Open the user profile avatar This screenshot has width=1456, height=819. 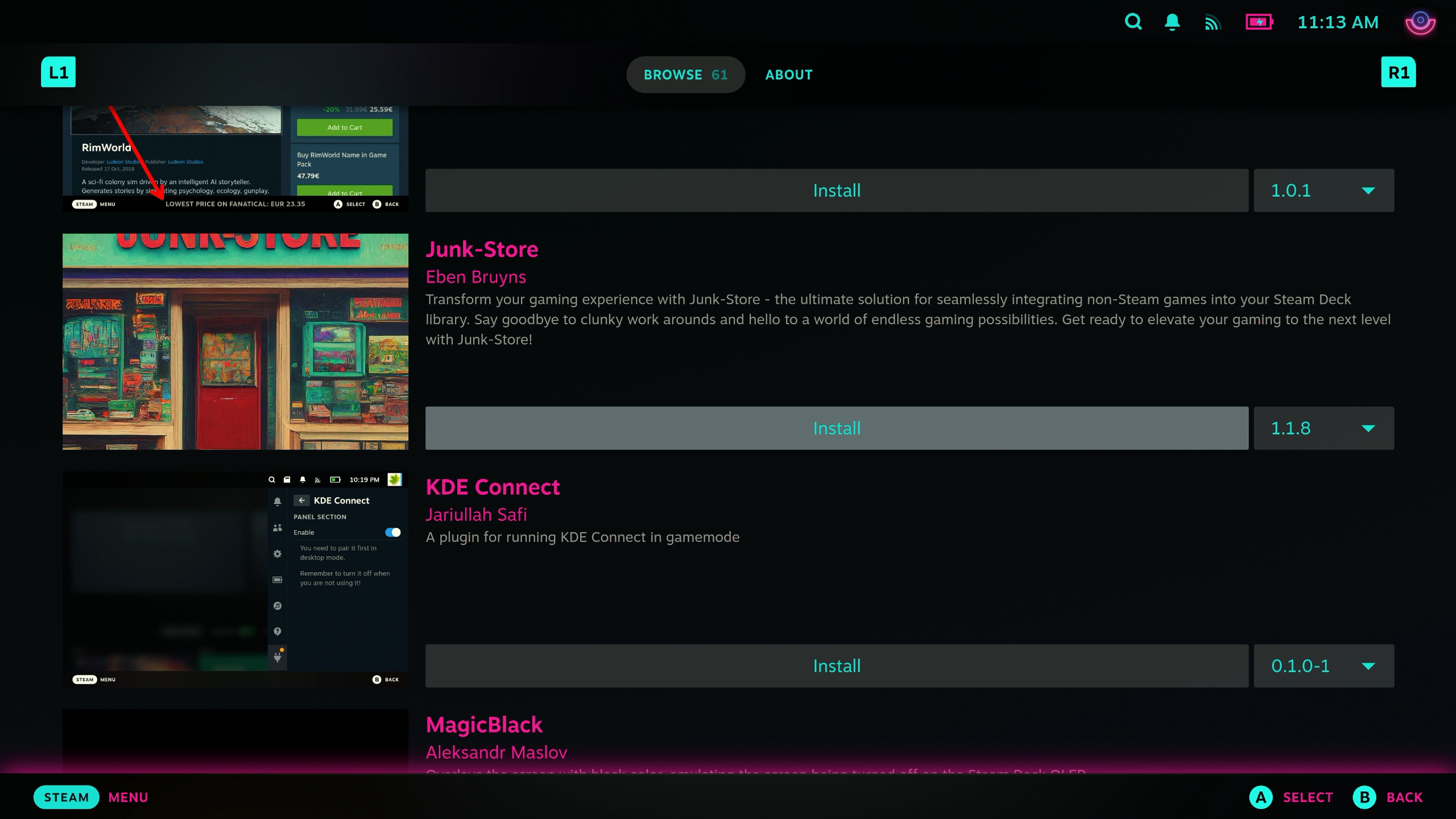(1420, 22)
